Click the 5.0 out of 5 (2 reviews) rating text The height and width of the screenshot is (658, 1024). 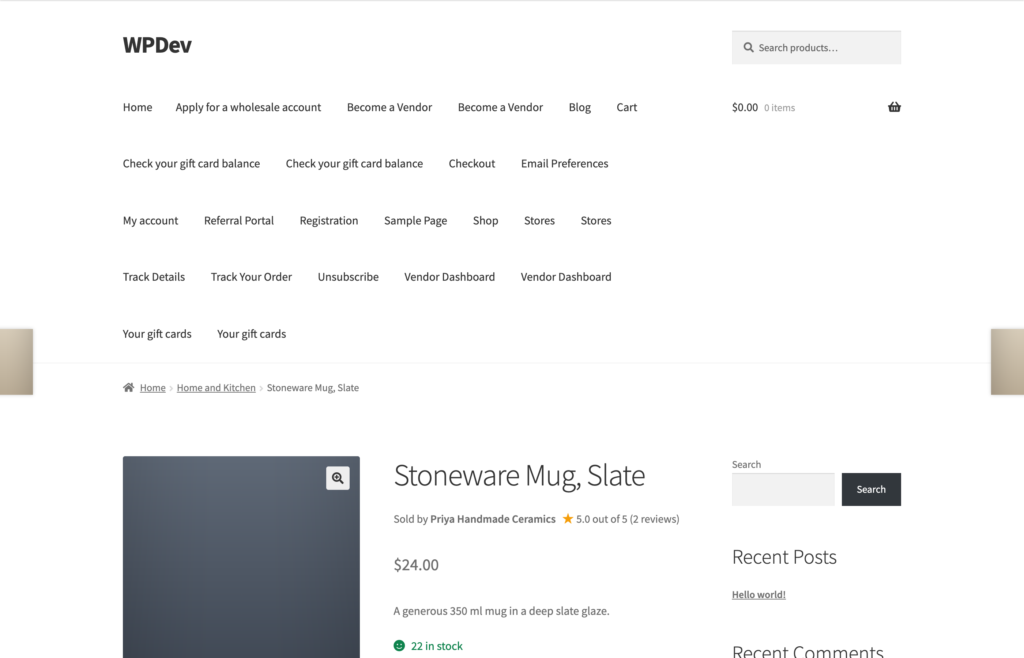tap(628, 519)
